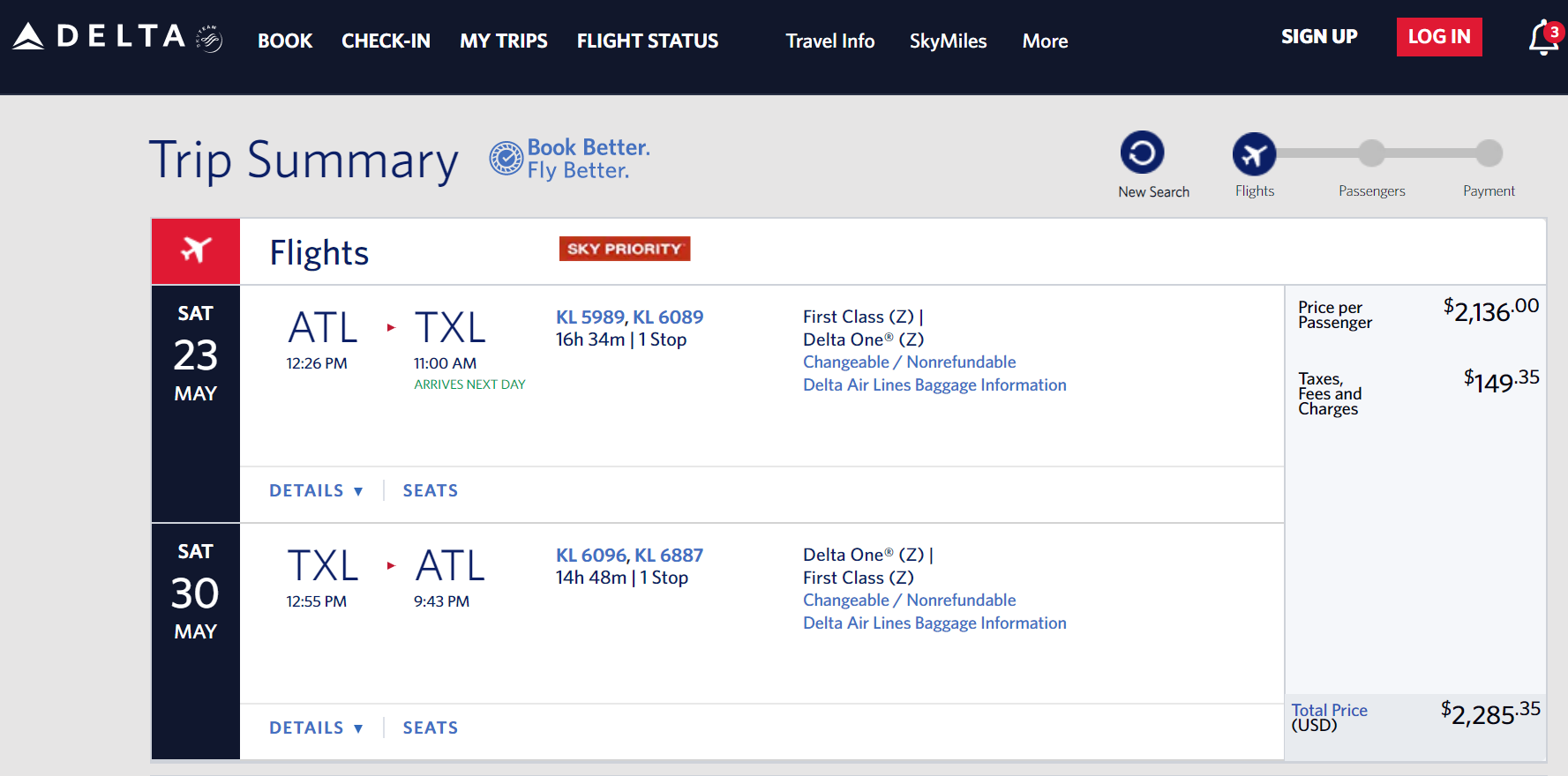Click the New Search circular arrow icon
The width and height of the screenshot is (1568, 776).
[x=1142, y=153]
